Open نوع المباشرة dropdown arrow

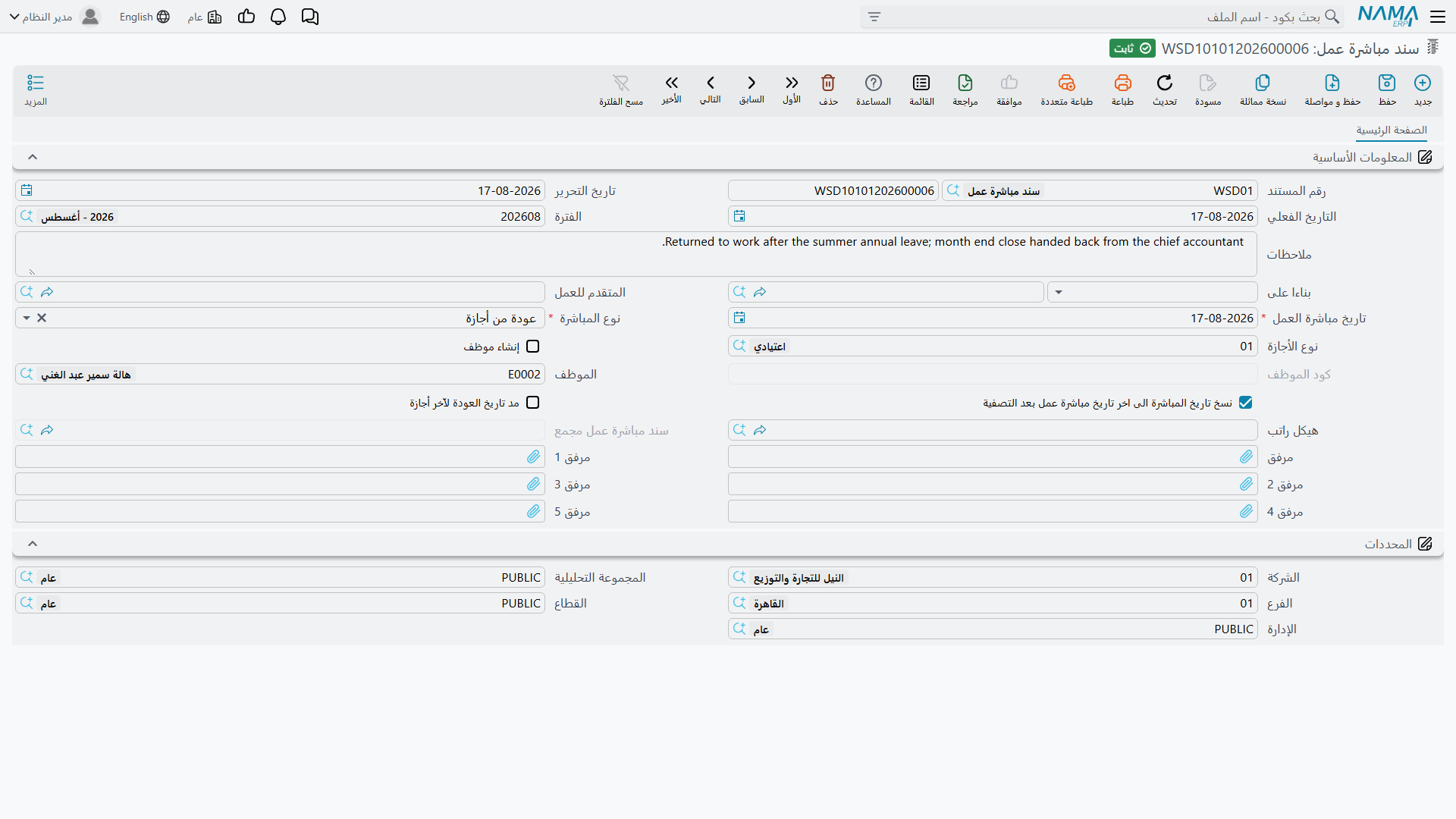tap(27, 318)
